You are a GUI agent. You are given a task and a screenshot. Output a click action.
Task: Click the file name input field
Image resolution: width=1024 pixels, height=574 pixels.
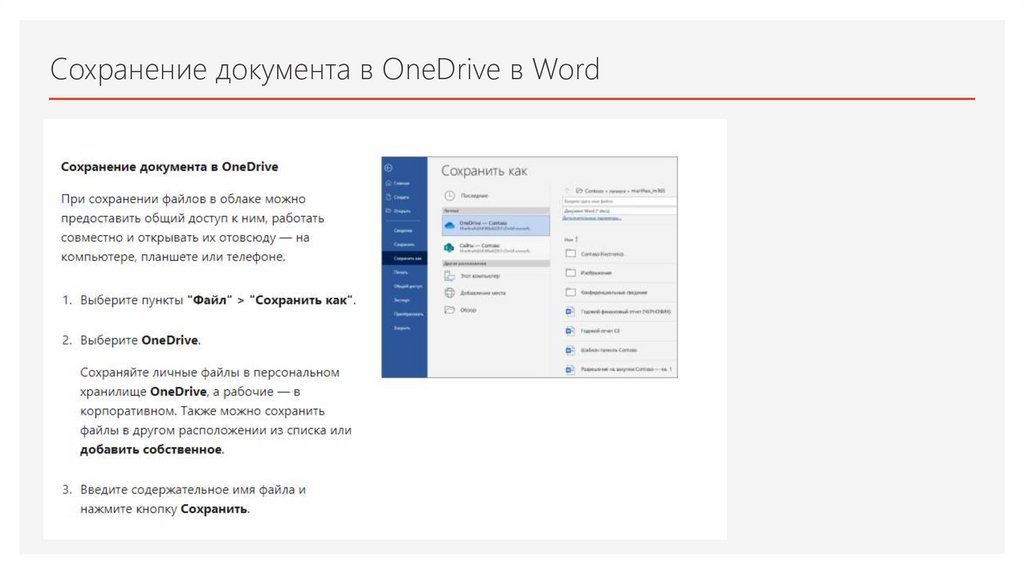(x=619, y=202)
